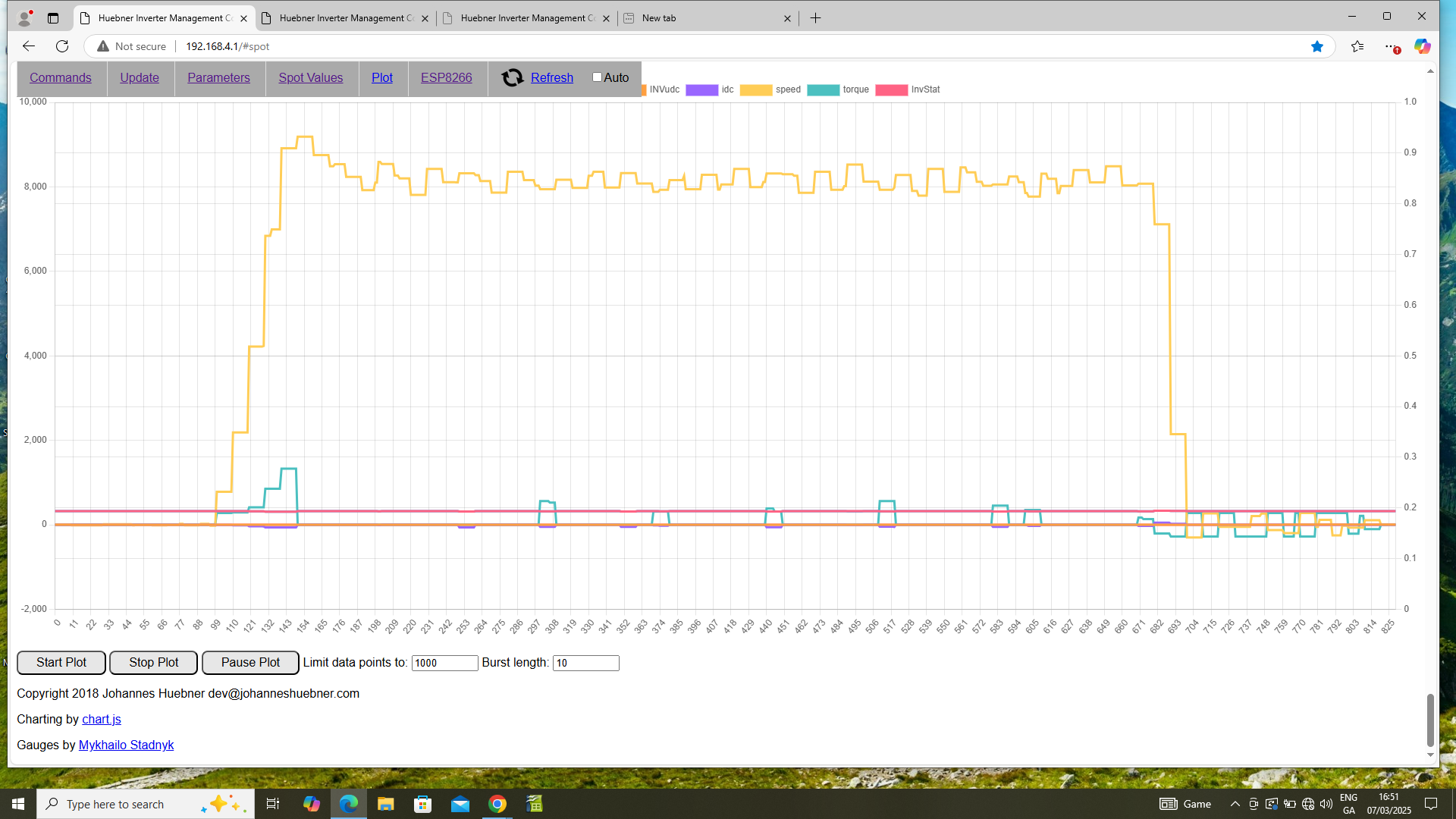Screen dimensions: 1456x819
Task: Click the Burst length input field
Action: point(585,663)
